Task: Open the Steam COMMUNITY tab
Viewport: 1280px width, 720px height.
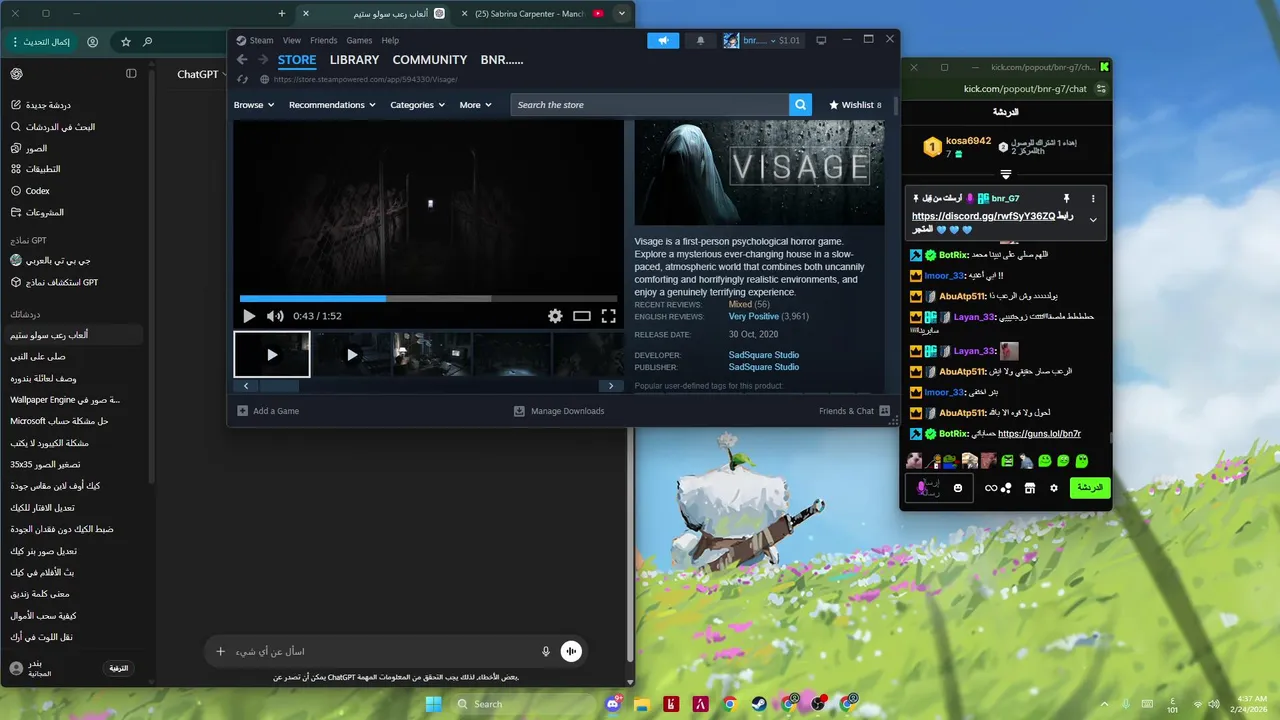Action: [x=430, y=60]
